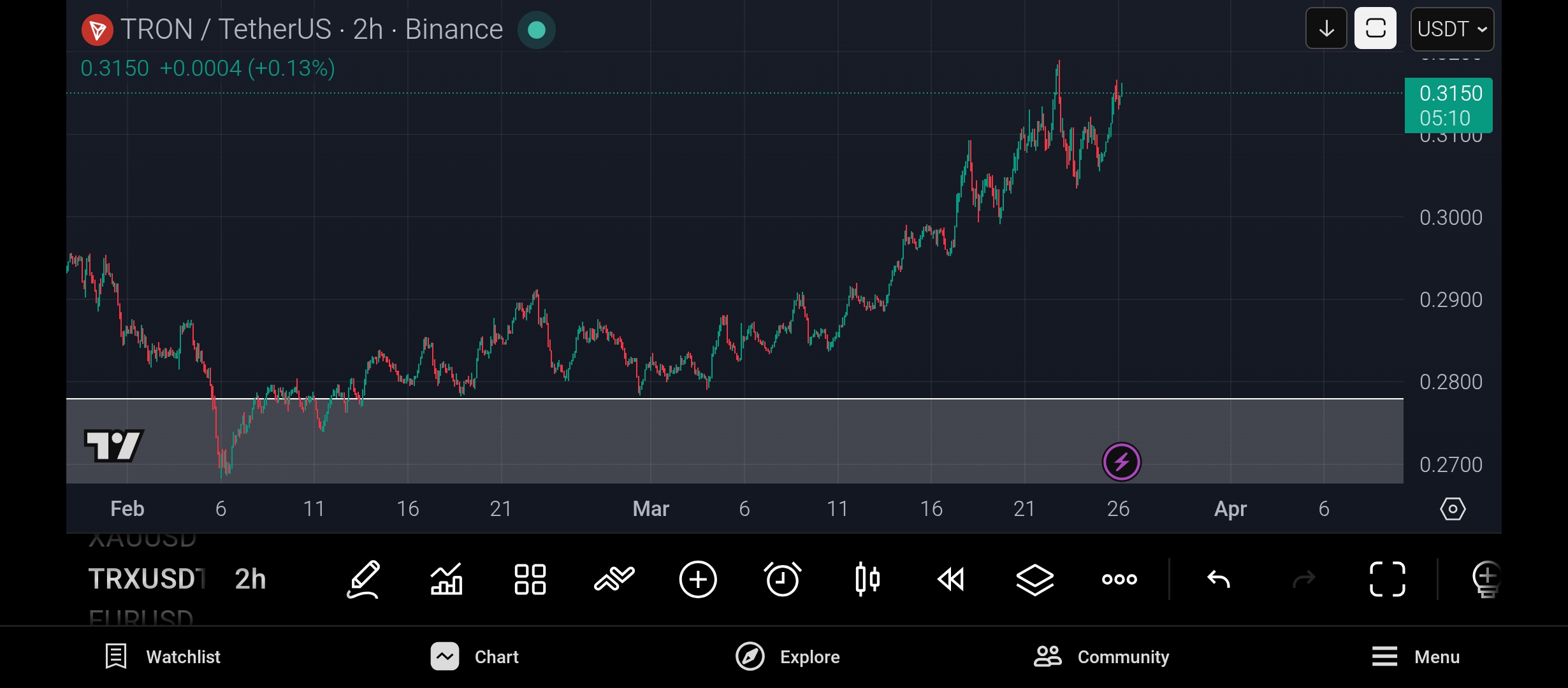1568x688 pixels.
Task: Expand the USDT currency dropdown
Action: (1451, 29)
